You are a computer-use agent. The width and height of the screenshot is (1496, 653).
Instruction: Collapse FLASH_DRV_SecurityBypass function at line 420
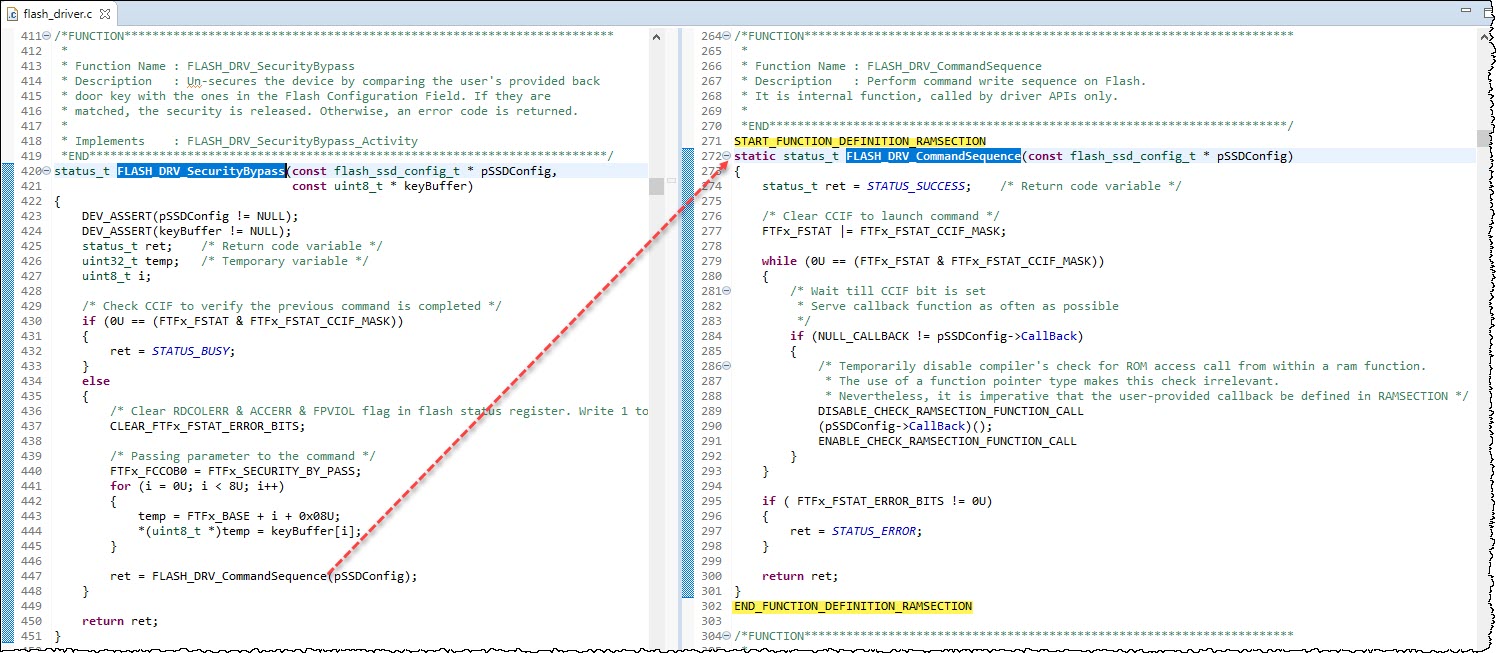[48, 171]
